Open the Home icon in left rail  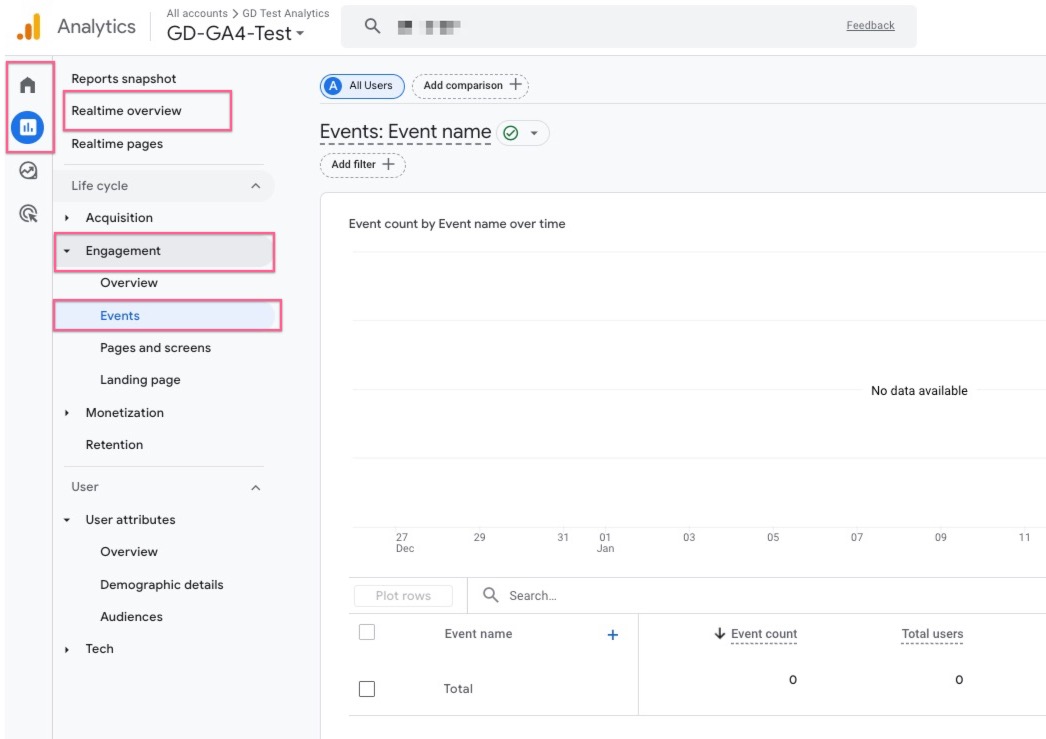(27, 85)
